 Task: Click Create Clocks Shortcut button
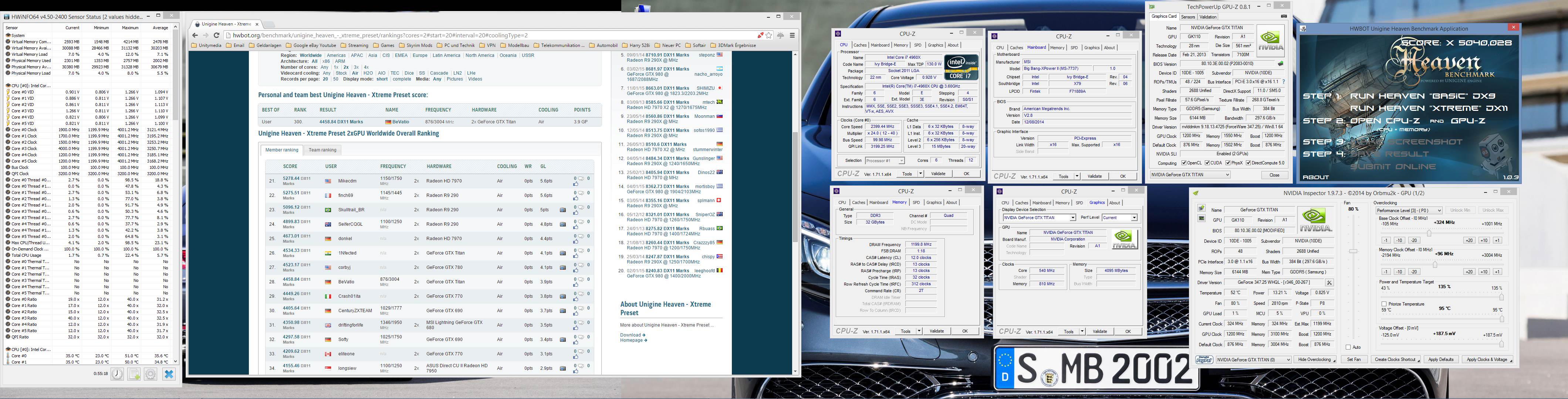point(1395,359)
